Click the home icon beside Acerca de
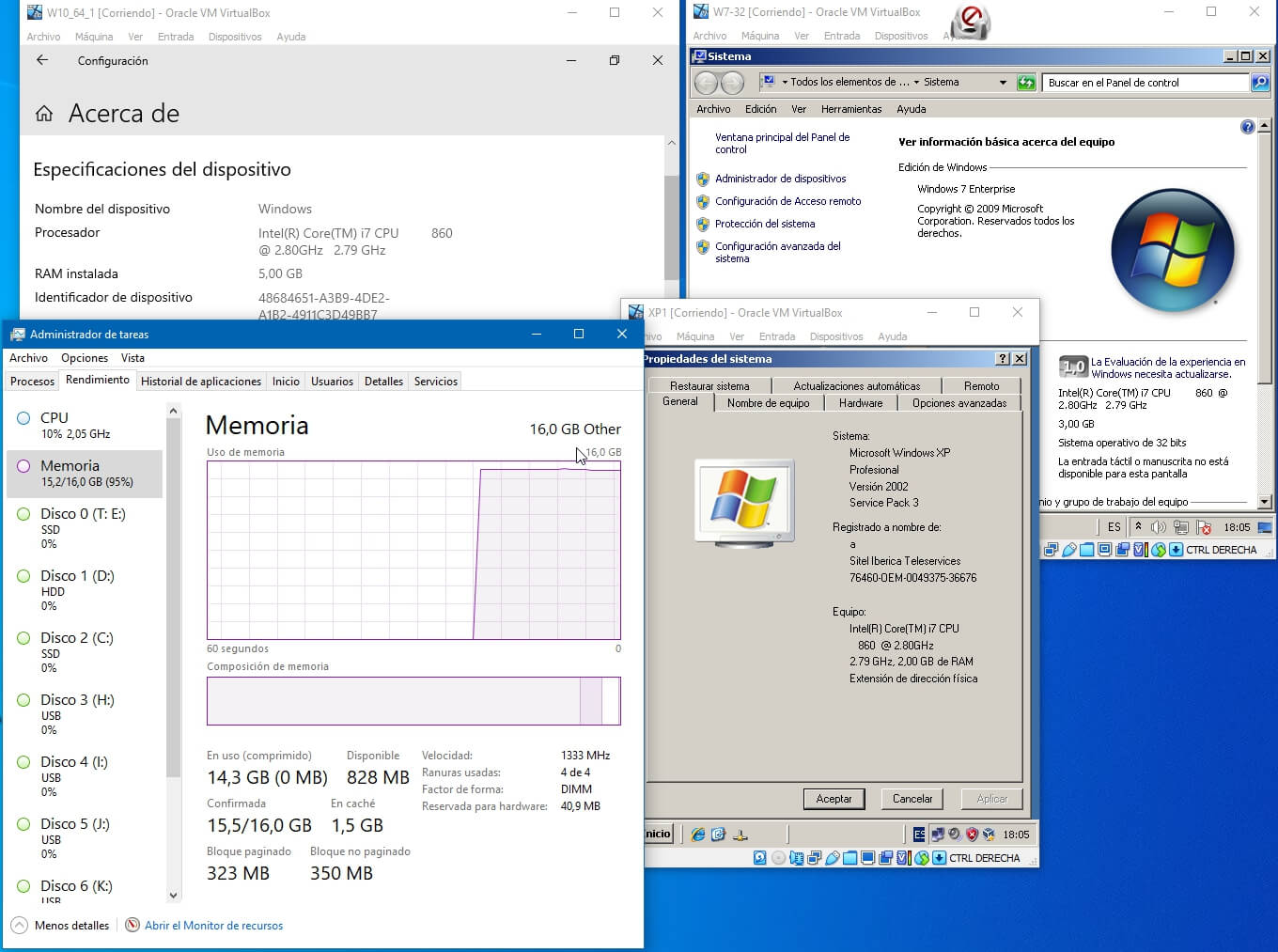This screenshot has width=1278, height=952. coord(44,114)
